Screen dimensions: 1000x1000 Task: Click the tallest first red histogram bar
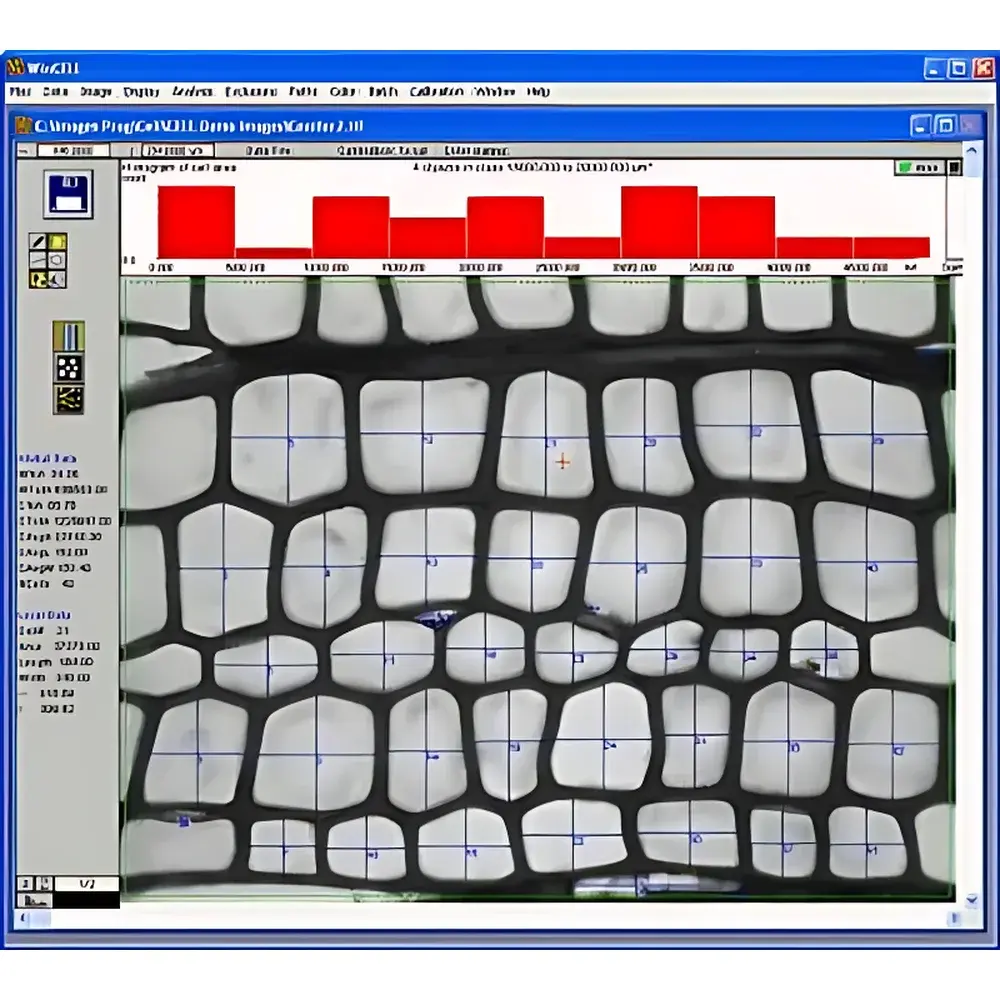pos(196,221)
